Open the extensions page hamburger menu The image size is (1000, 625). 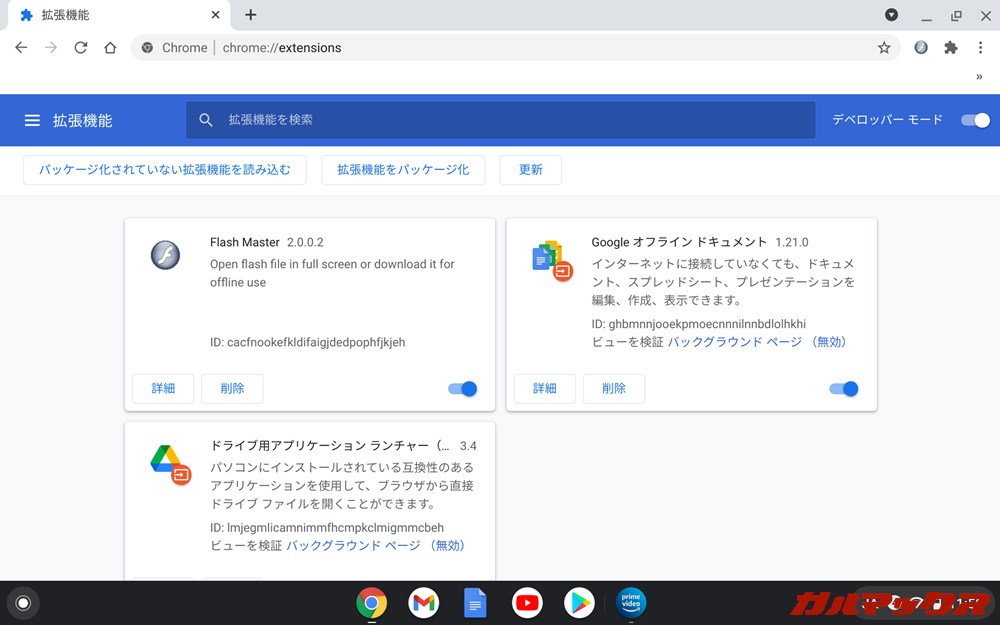32,120
